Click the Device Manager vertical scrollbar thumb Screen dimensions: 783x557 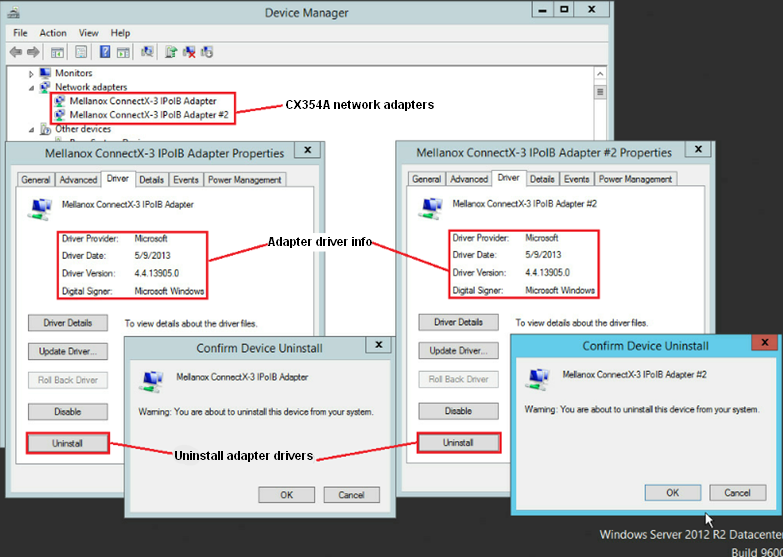click(x=600, y=92)
